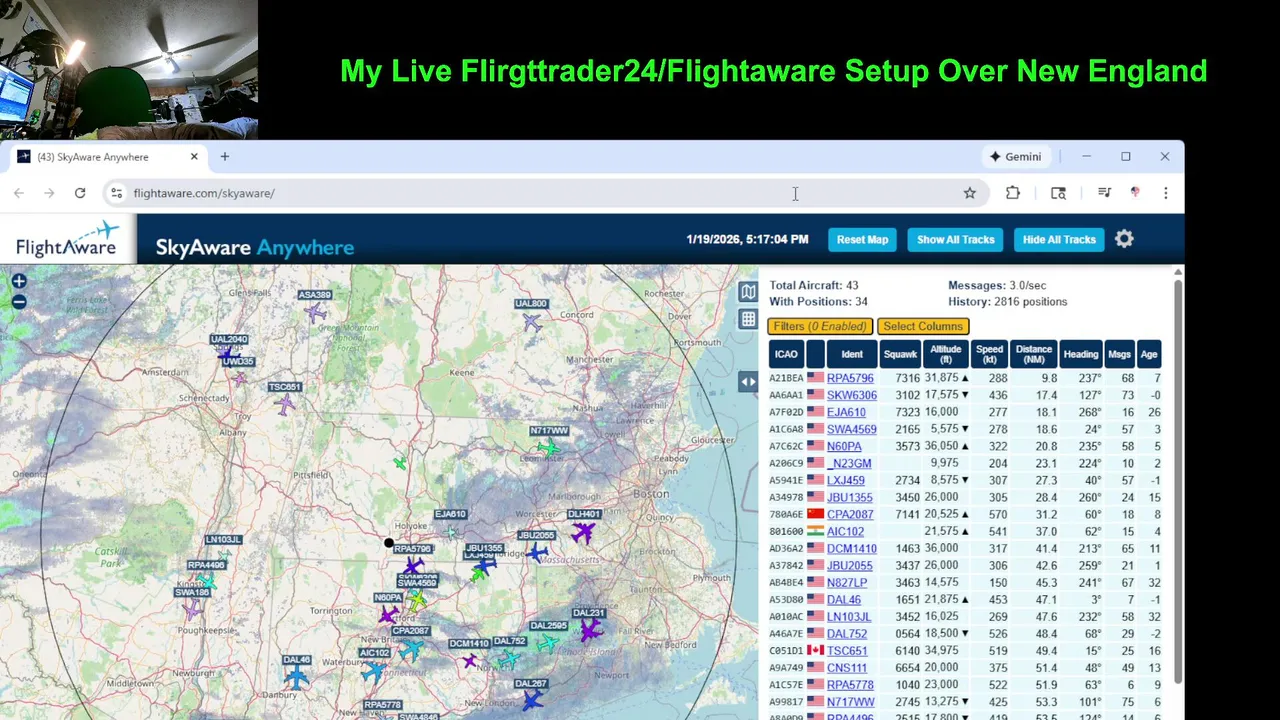View site information icon in address bar

(x=116, y=193)
